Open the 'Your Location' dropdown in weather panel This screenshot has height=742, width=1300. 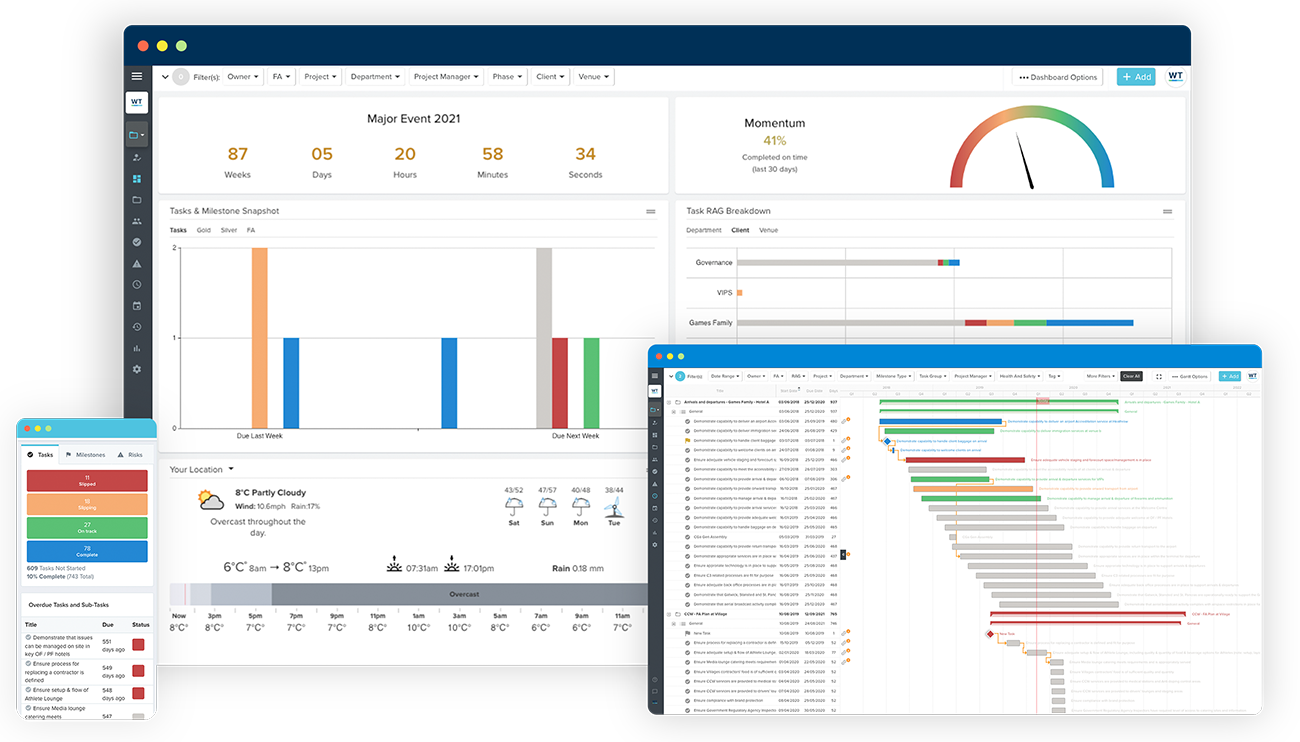point(204,467)
